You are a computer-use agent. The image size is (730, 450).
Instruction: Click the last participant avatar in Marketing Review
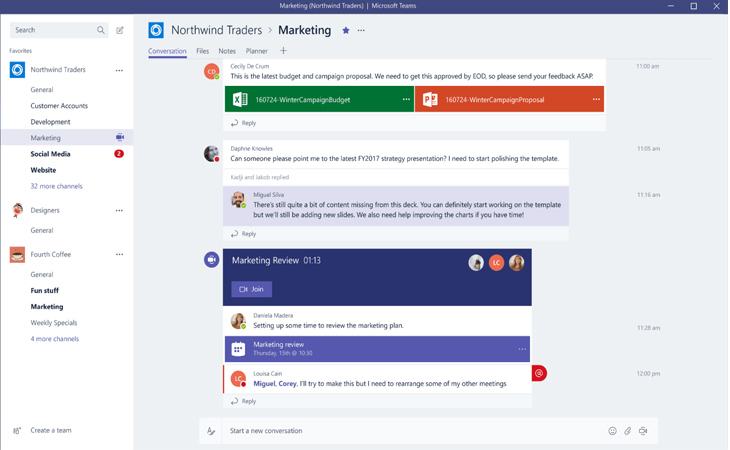(x=517, y=263)
